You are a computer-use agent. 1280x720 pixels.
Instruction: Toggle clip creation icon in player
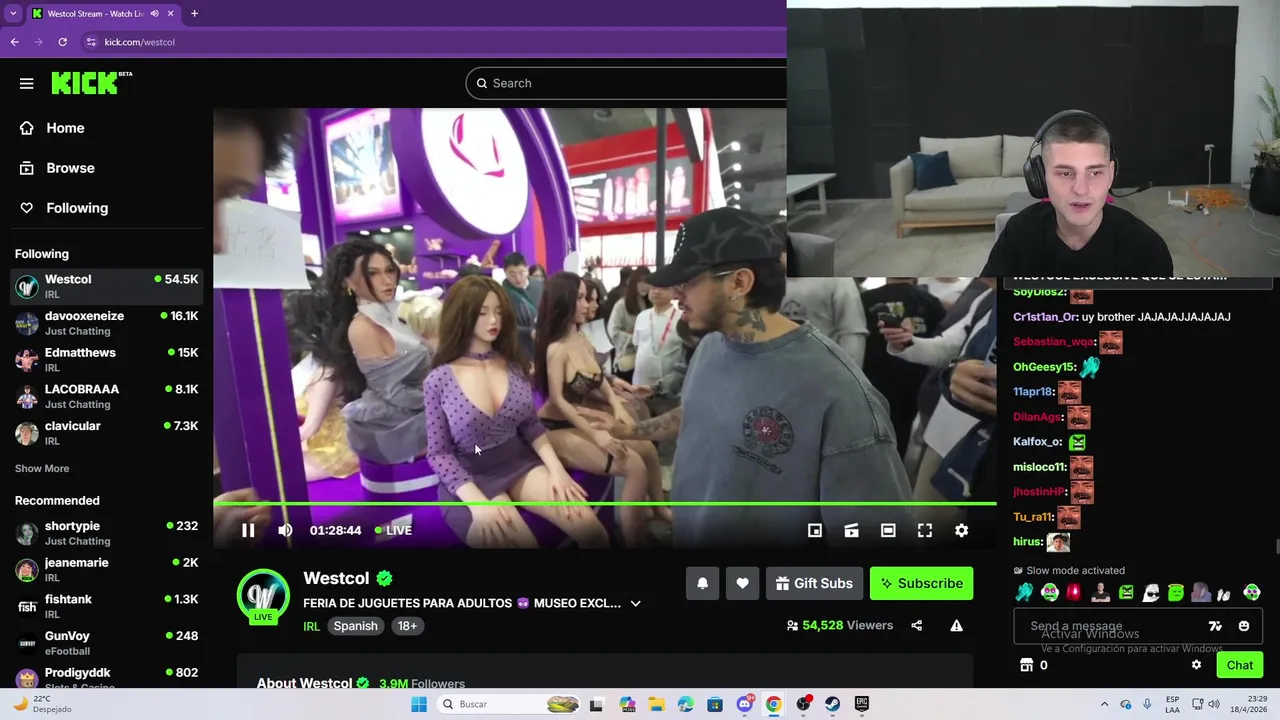point(851,530)
